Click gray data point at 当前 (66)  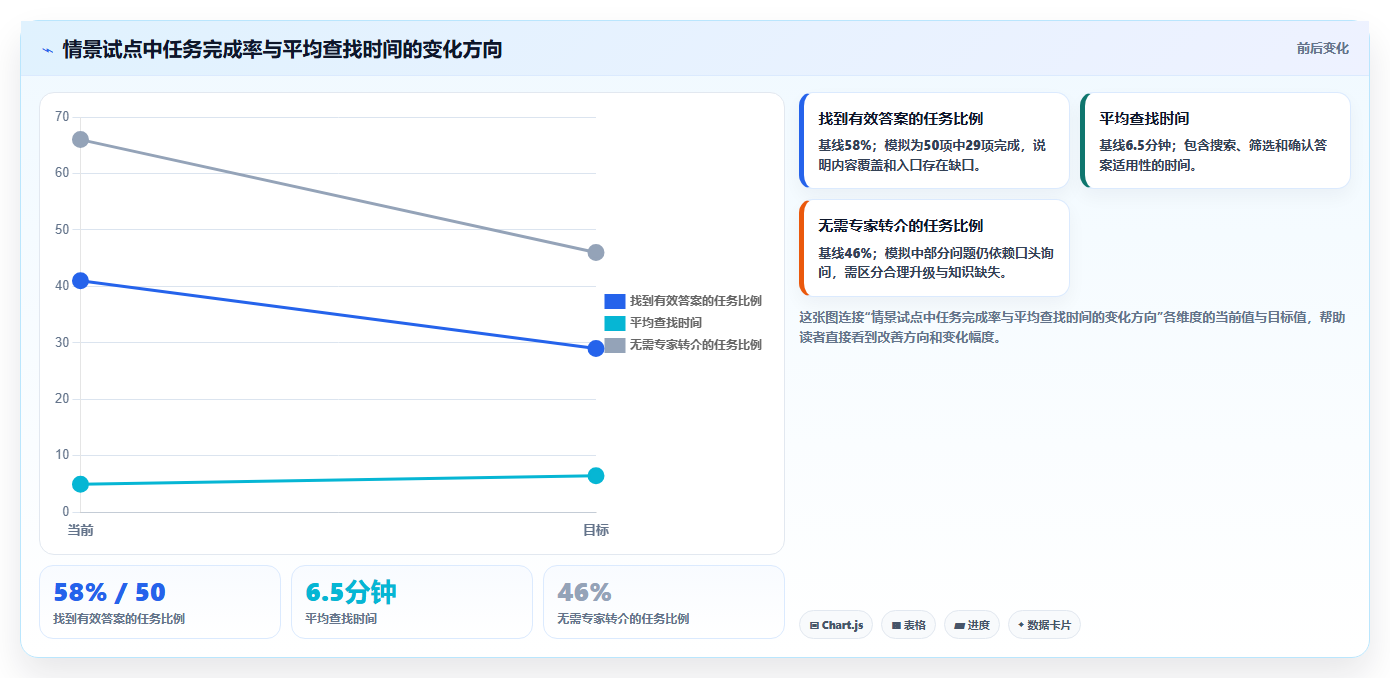click(80, 139)
